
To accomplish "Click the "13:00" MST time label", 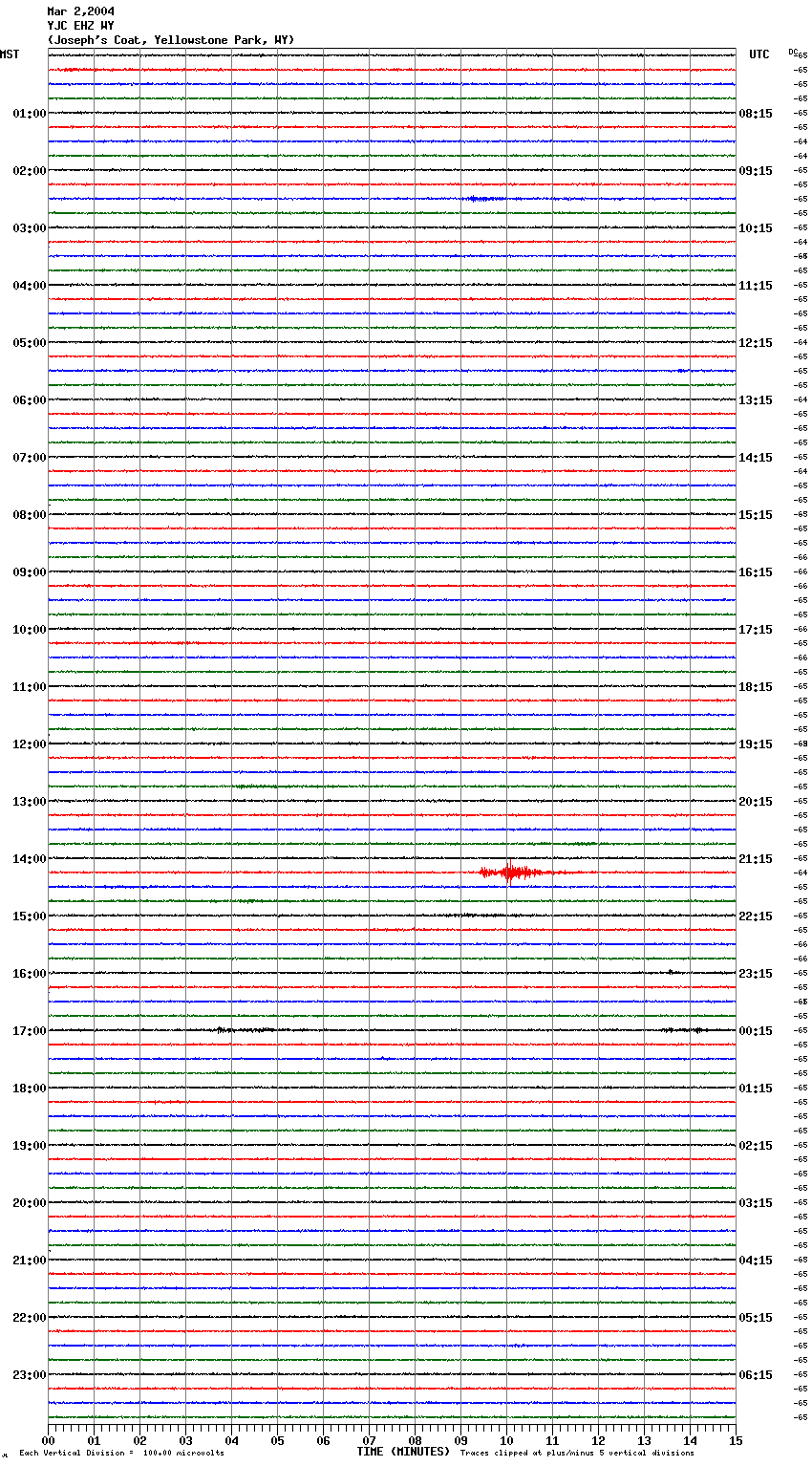I will (30, 802).
